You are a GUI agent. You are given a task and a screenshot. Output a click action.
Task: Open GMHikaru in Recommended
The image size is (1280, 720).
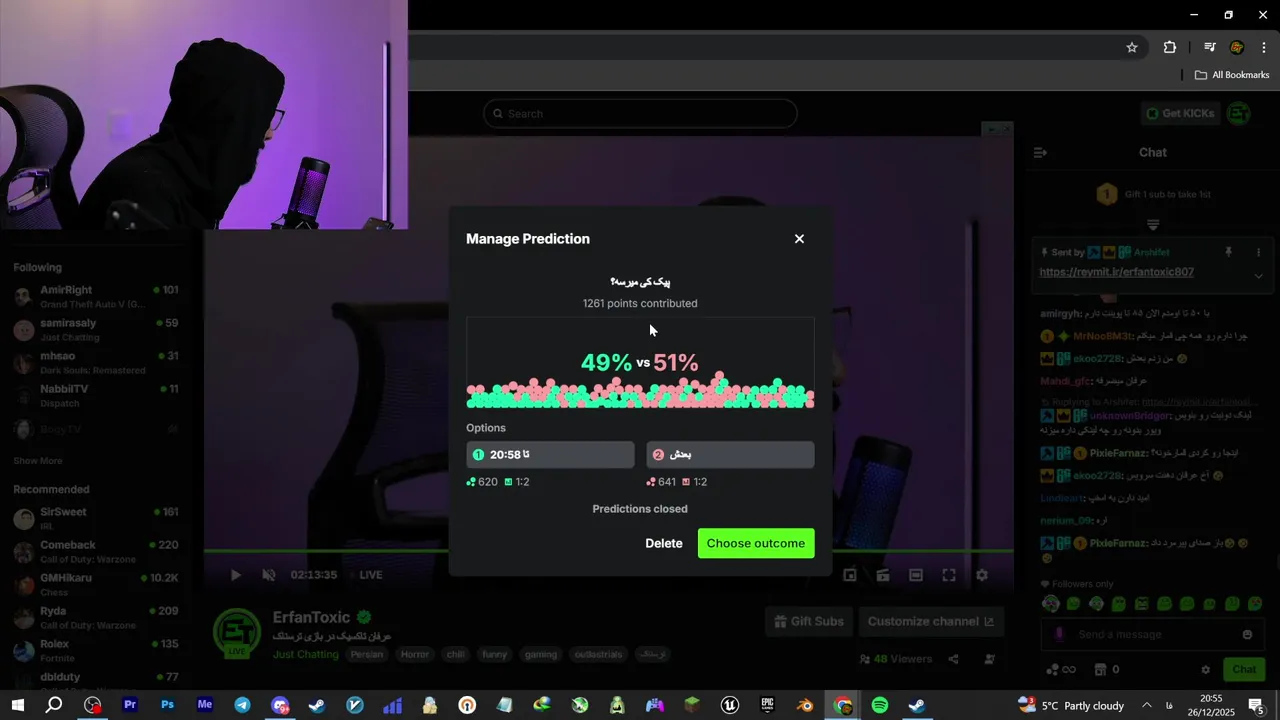tap(96, 584)
